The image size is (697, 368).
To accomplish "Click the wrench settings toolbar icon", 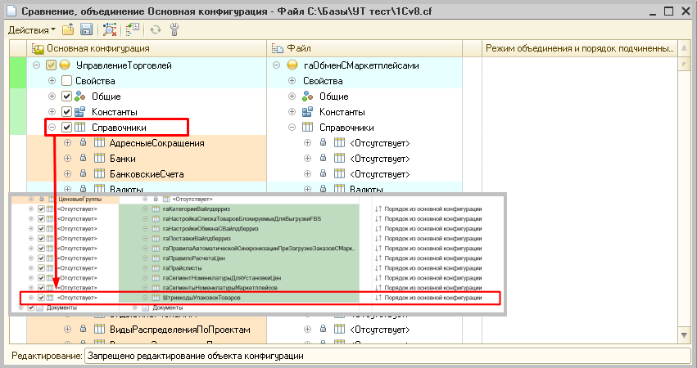I will (x=174, y=30).
